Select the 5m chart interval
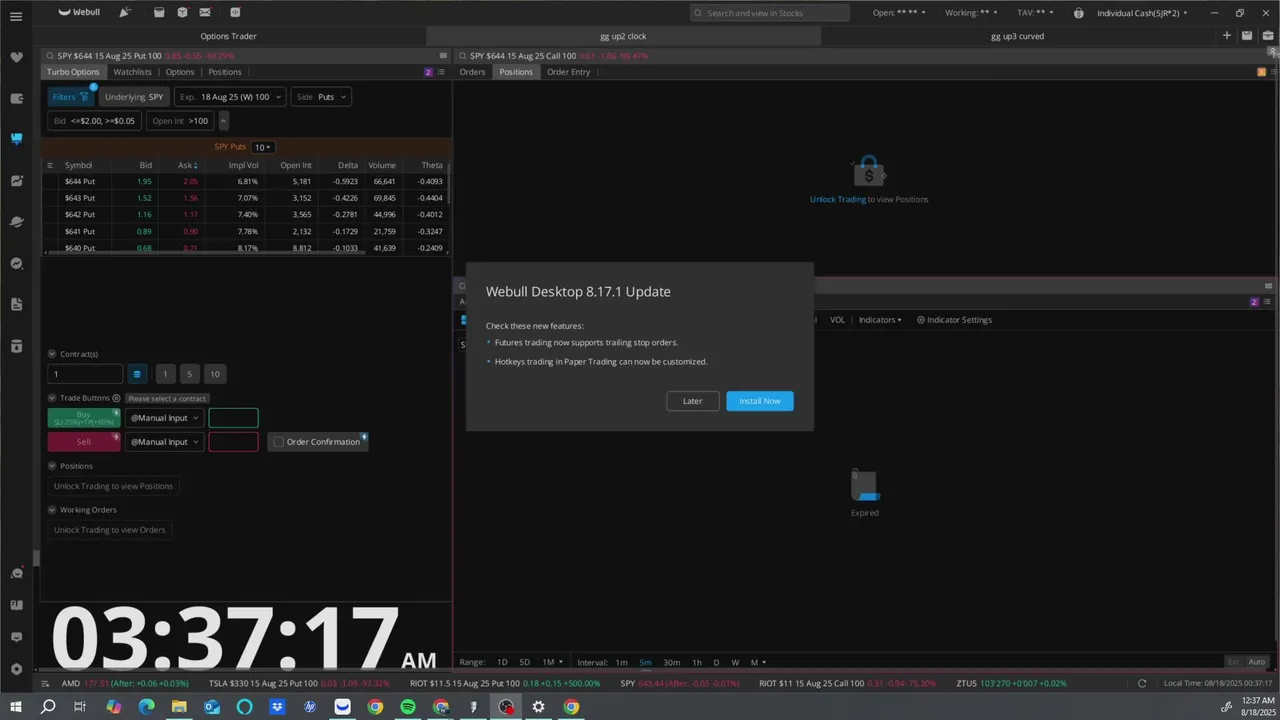This screenshot has height=720, width=1280. click(x=645, y=662)
